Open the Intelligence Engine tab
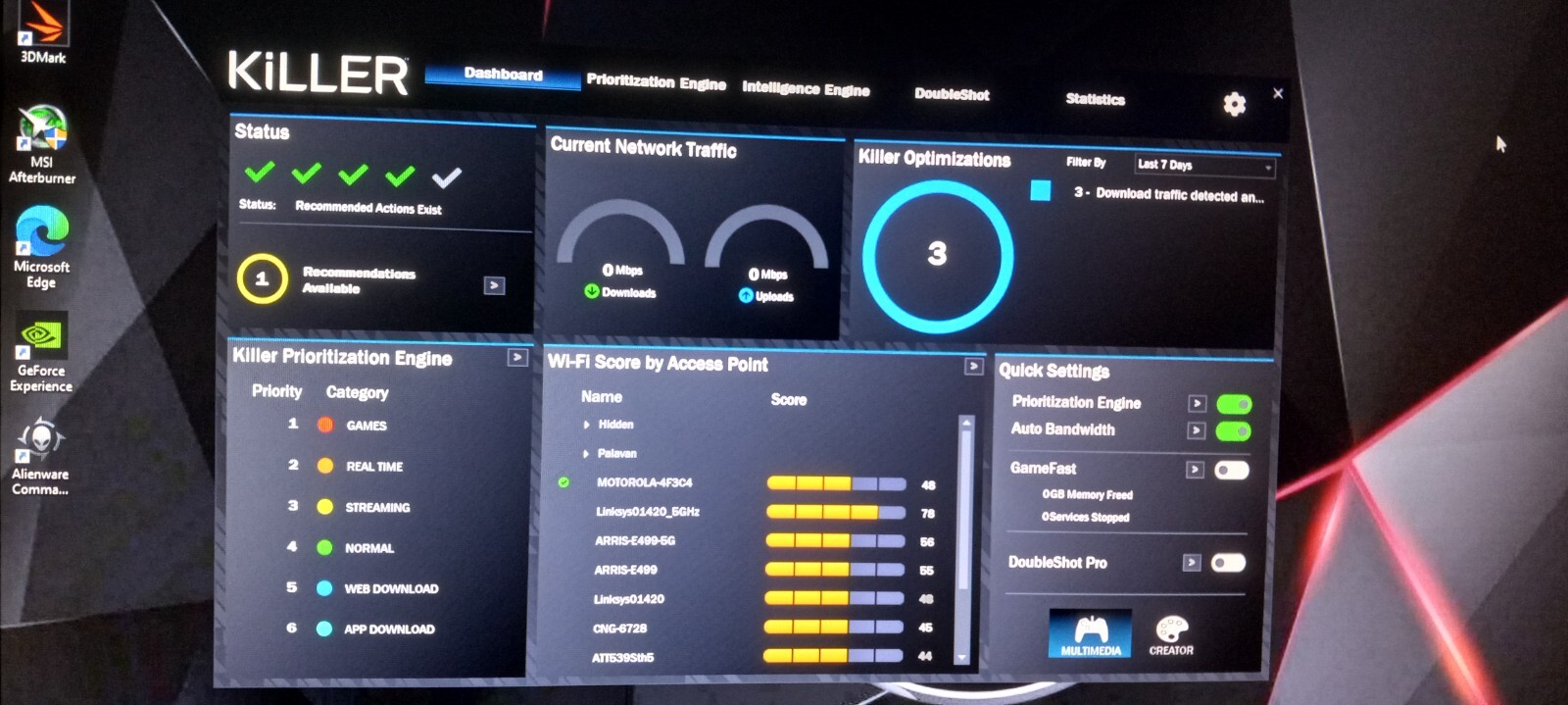Image resolution: width=1568 pixels, height=705 pixels. [x=806, y=88]
